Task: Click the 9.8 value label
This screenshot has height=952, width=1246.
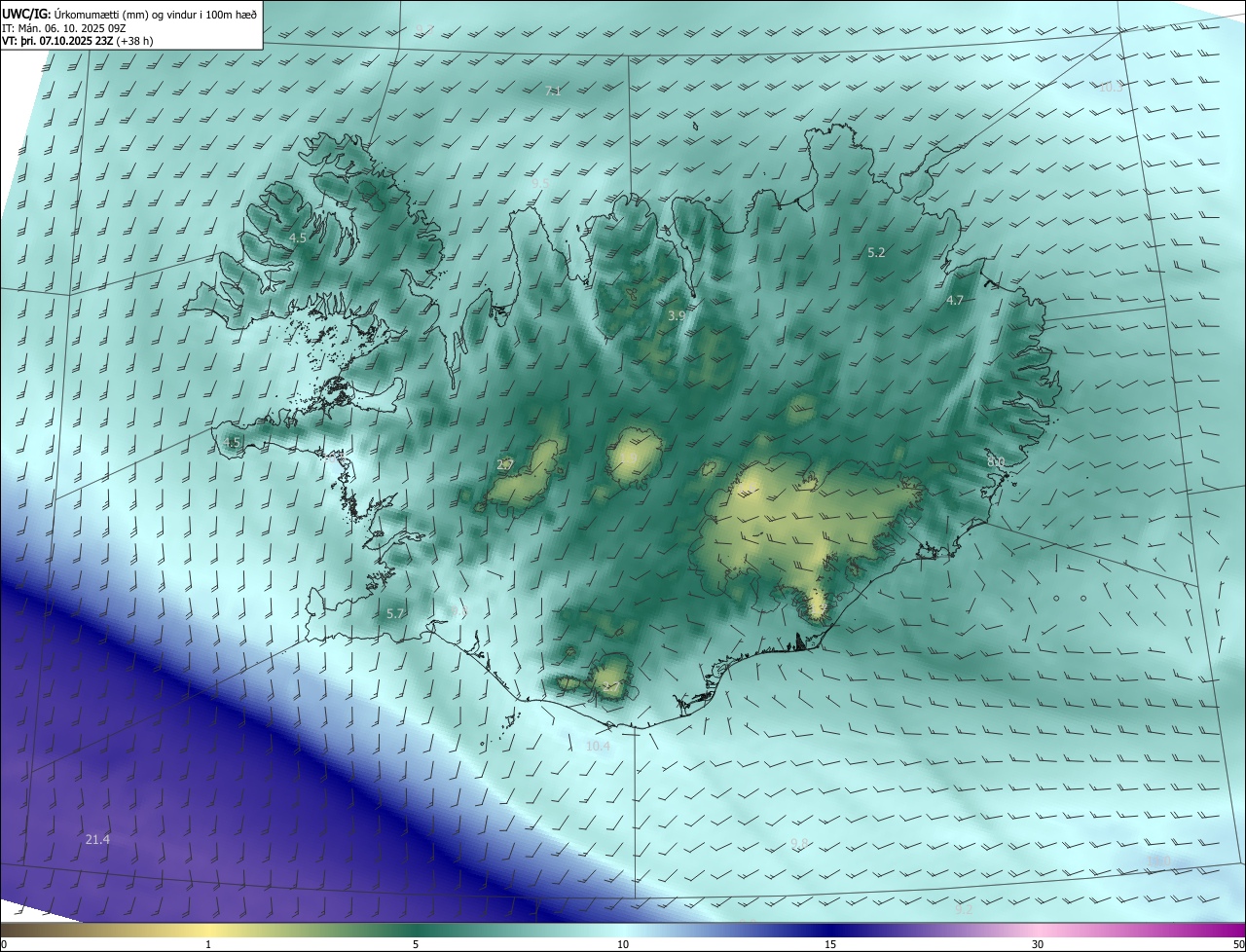Action: [x=799, y=843]
